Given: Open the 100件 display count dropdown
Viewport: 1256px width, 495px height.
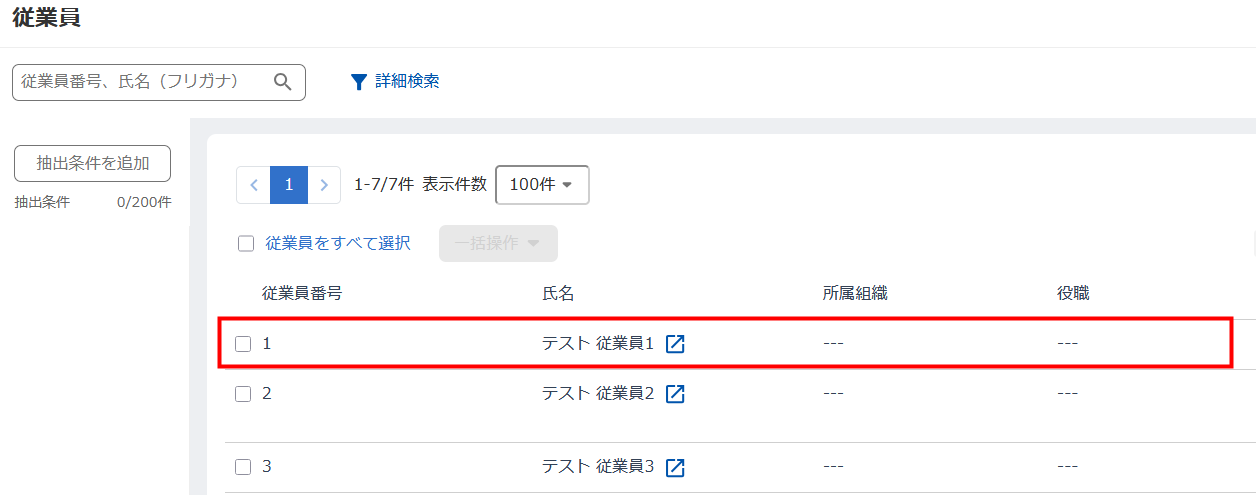Looking at the screenshot, I should click(542, 185).
